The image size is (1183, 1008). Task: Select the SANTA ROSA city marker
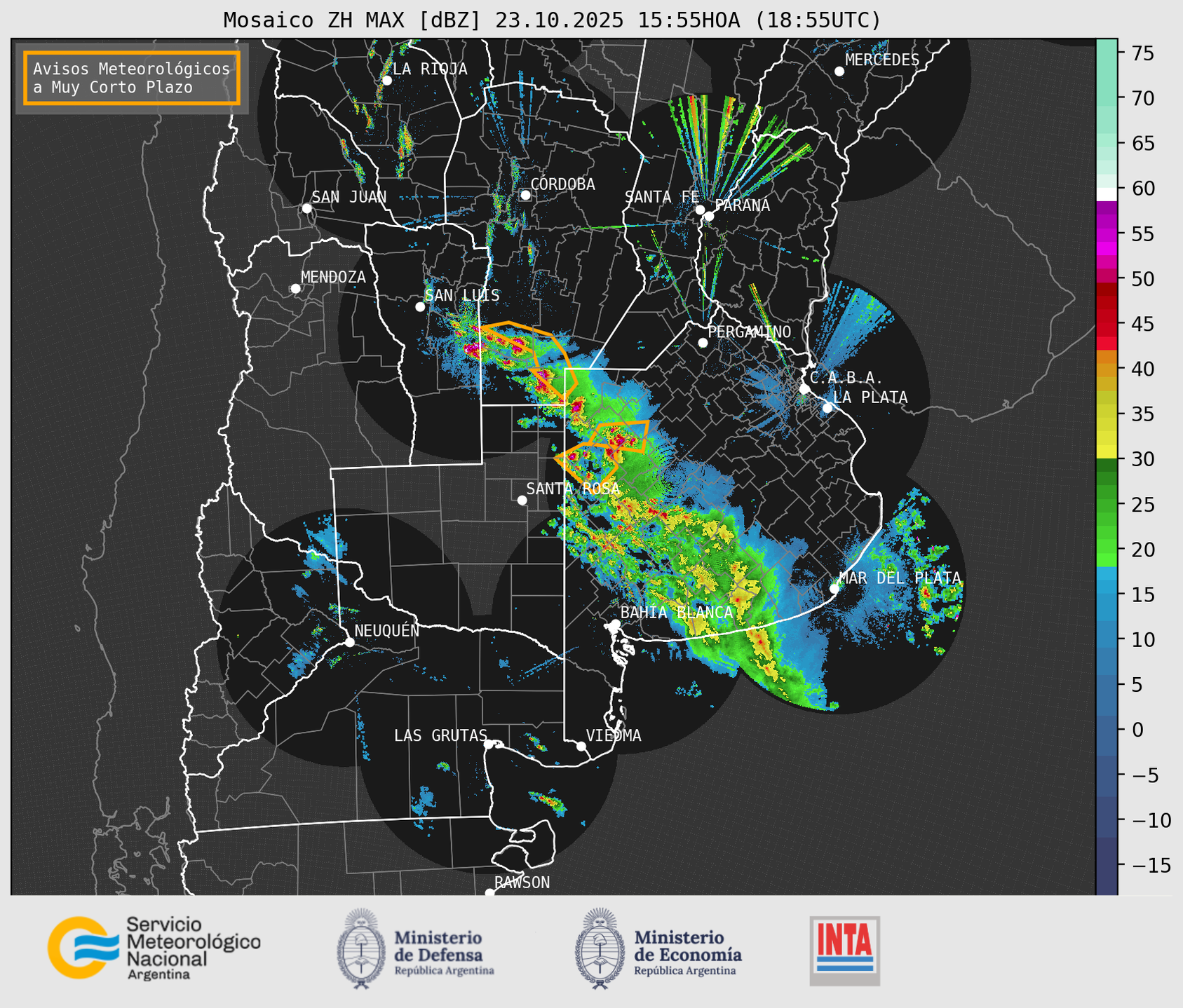pos(522,500)
